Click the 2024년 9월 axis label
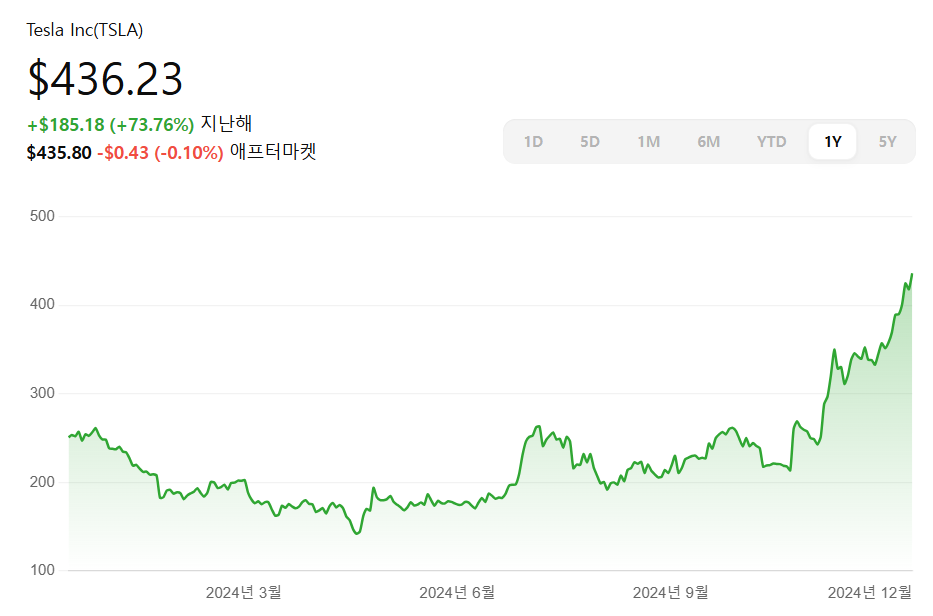The height and width of the screenshot is (616, 933). pyautogui.click(x=671, y=592)
